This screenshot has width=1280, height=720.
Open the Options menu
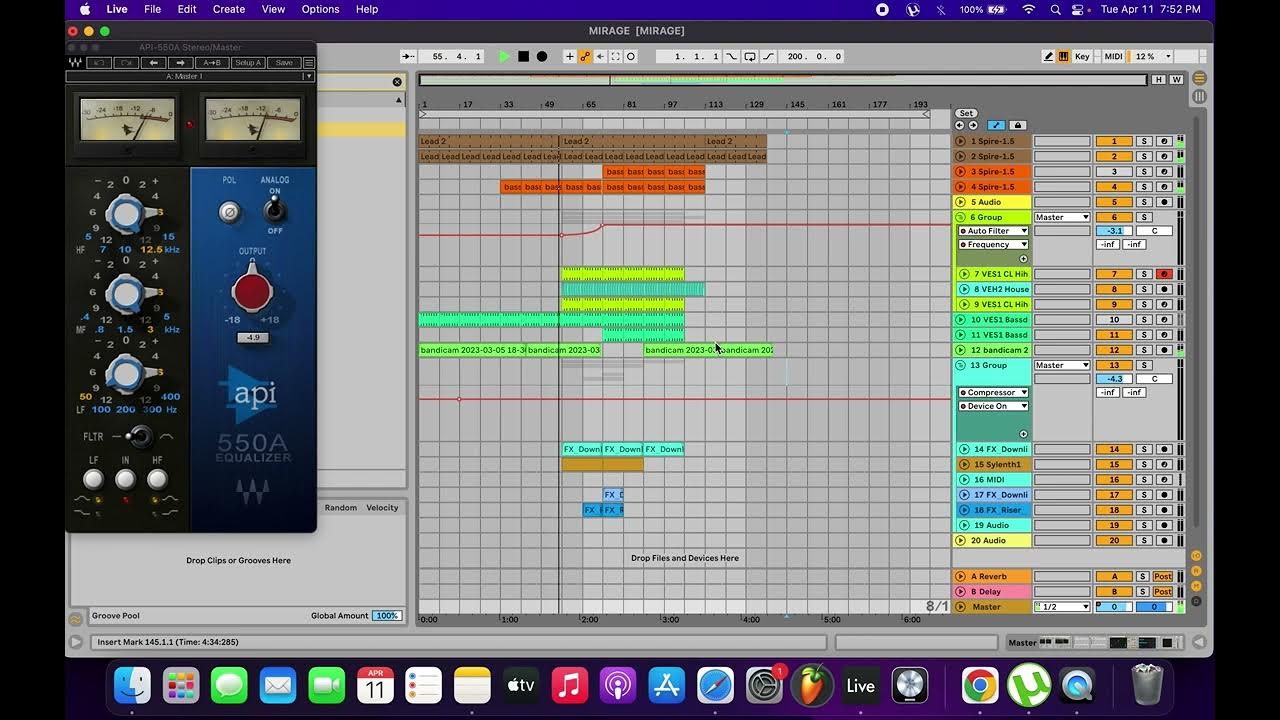coord(320,9)
